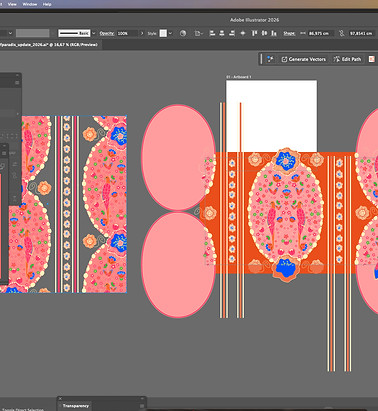
Task: Click the distribute spacing icon in control bar
Action: (243, 33)
